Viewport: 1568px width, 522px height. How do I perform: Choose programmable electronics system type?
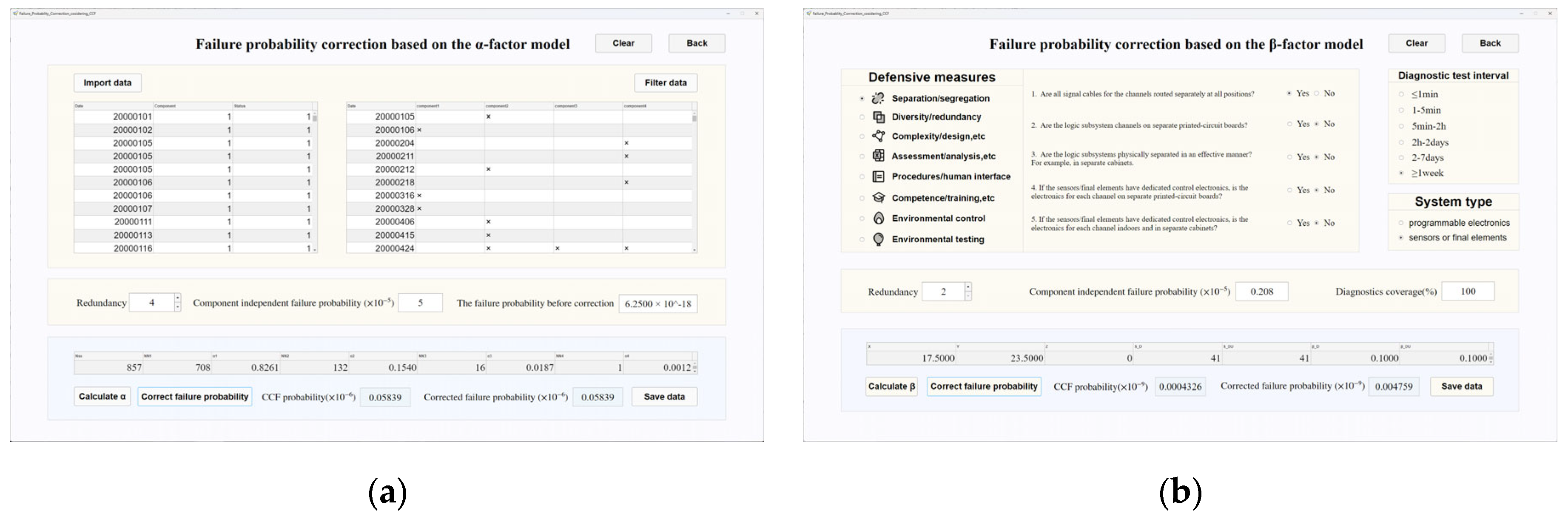(x=1400, y=223)
